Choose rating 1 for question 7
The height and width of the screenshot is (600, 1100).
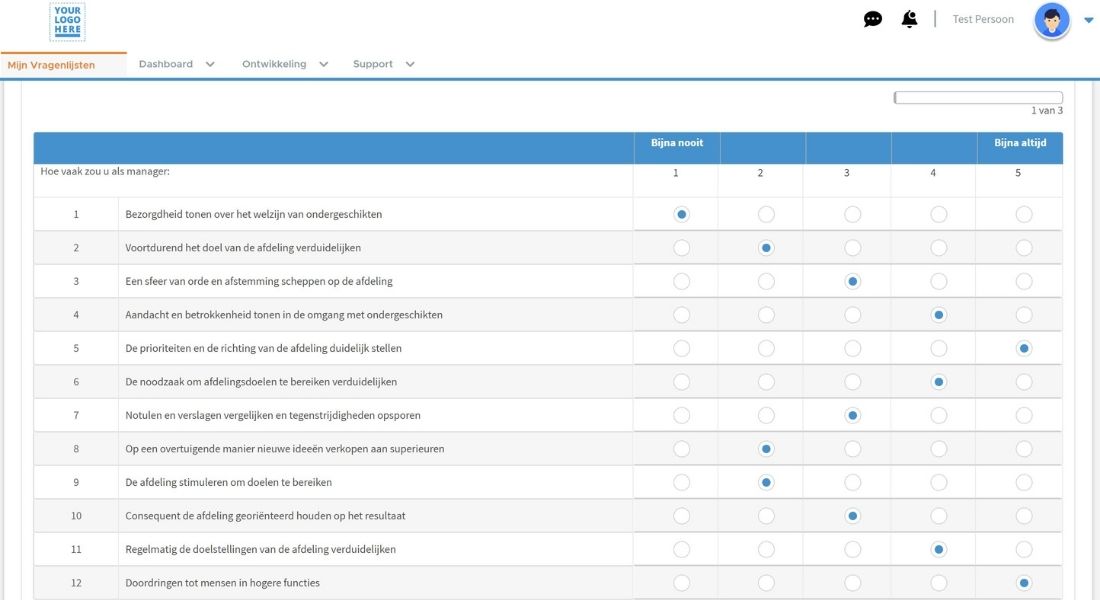681,415
